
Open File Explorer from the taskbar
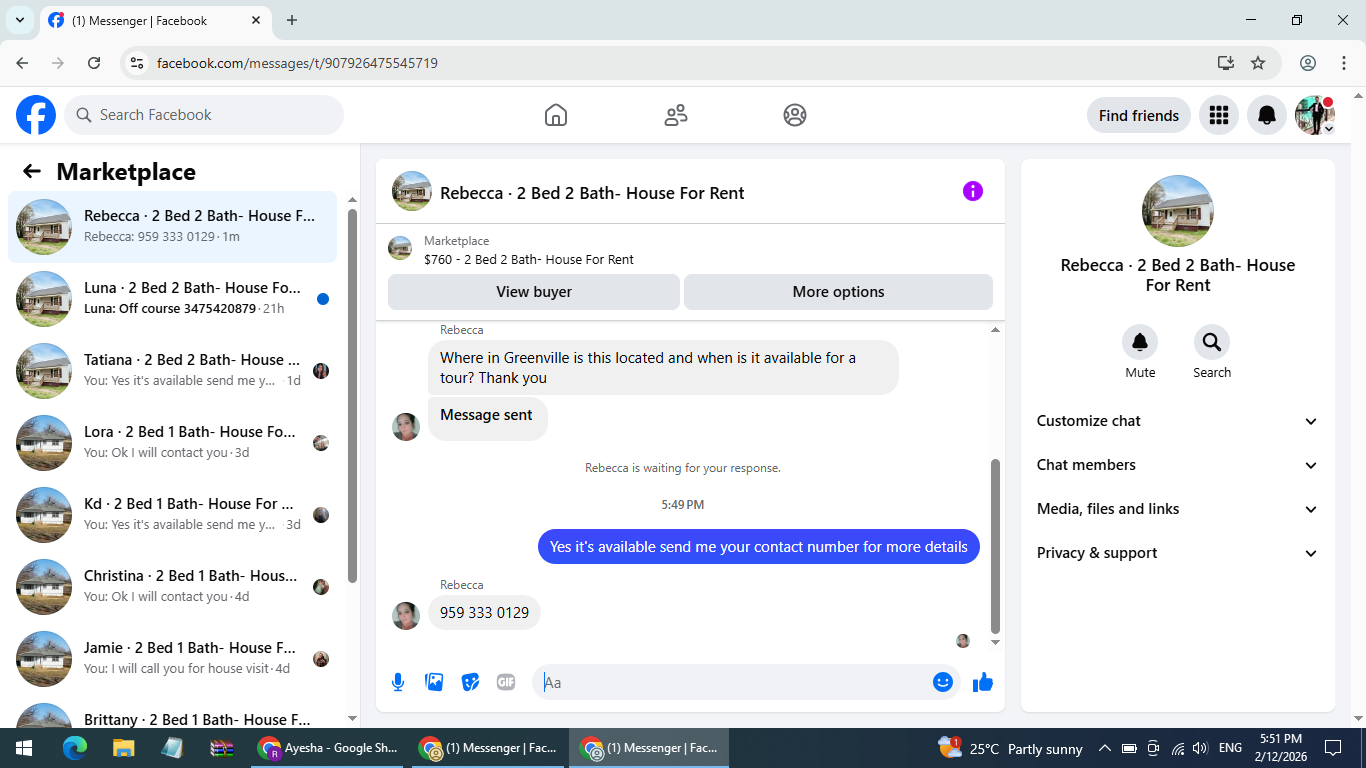pyautogui.click(x=123, y=748)
